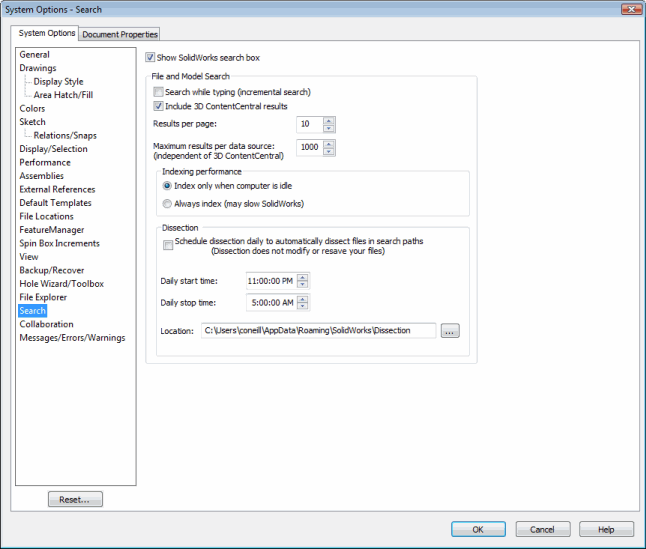Switch to Document Properties tab
Viewport: 646px width, 549px height.
coord(120,34)
